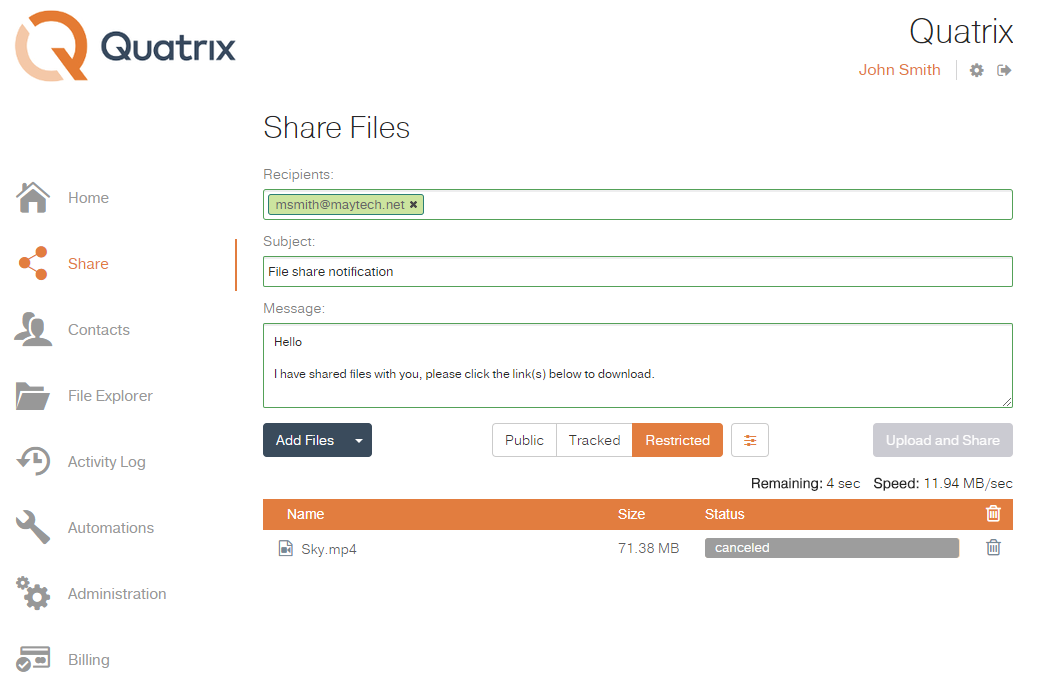Click the File Explorer folder icon
The height and width of the screenshot is (692, 1063).
coord(33,396)
